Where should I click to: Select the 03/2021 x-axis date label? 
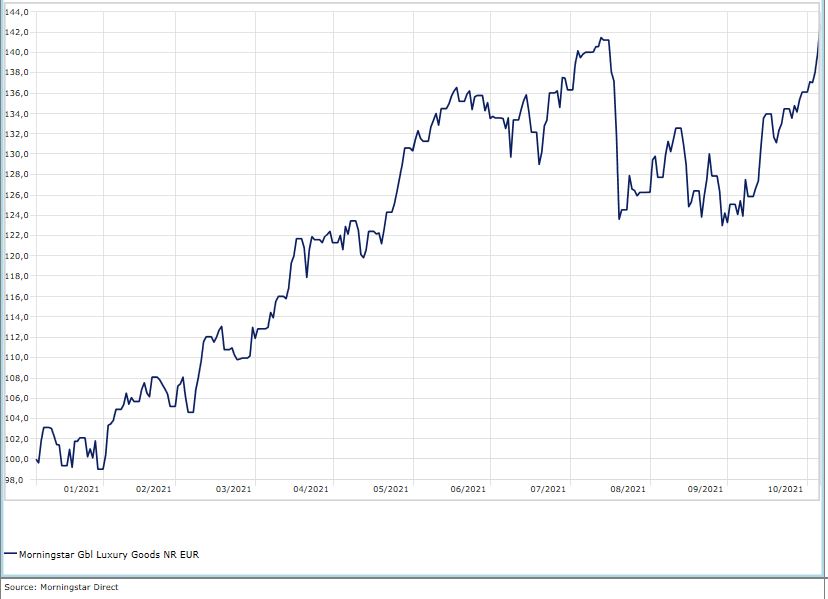(233, 489)
